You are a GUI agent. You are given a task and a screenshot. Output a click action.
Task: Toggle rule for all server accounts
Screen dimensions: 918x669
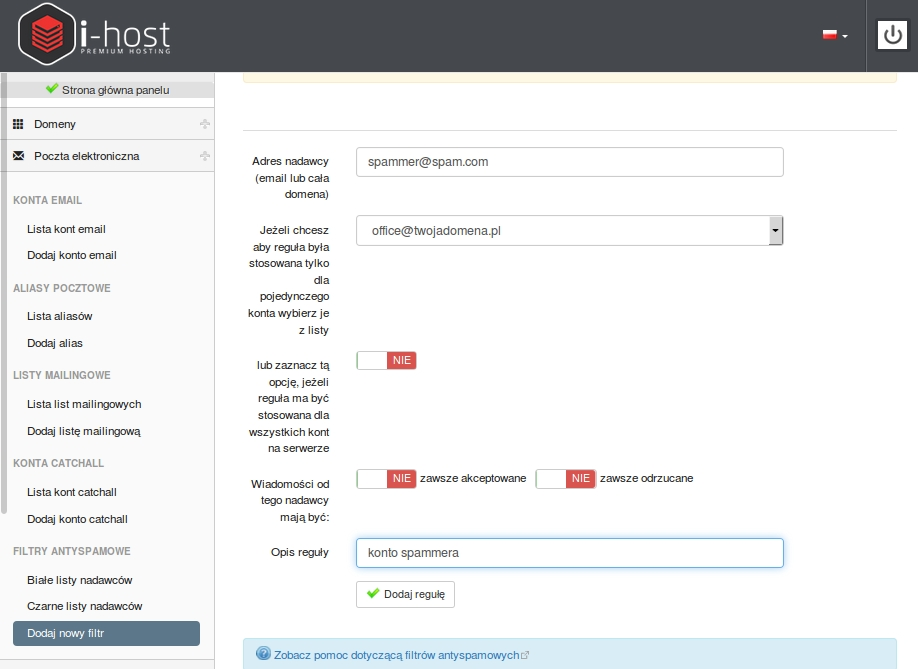click(x=386, y=361)
